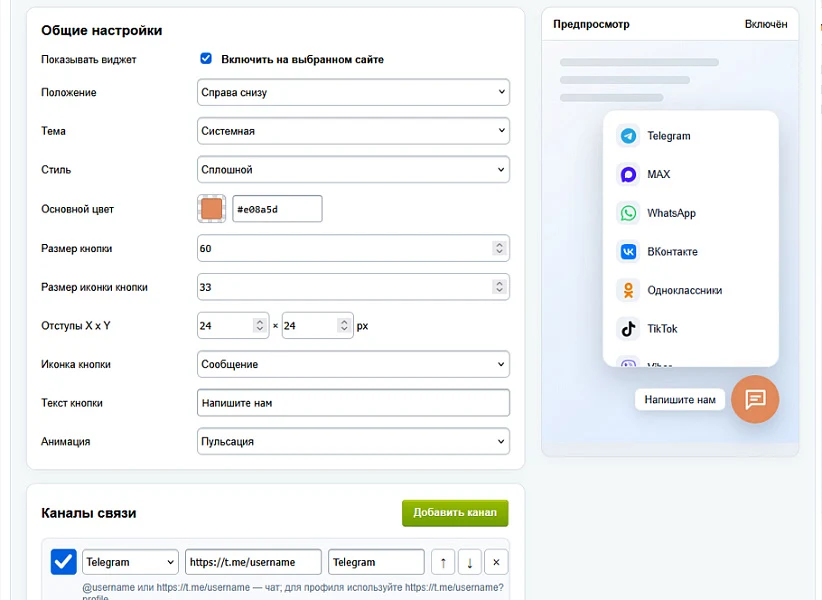Viewport: 822px width, 600px height.
Task: Click the ВКонтакте text in preview list
Action: coord(673,252)
